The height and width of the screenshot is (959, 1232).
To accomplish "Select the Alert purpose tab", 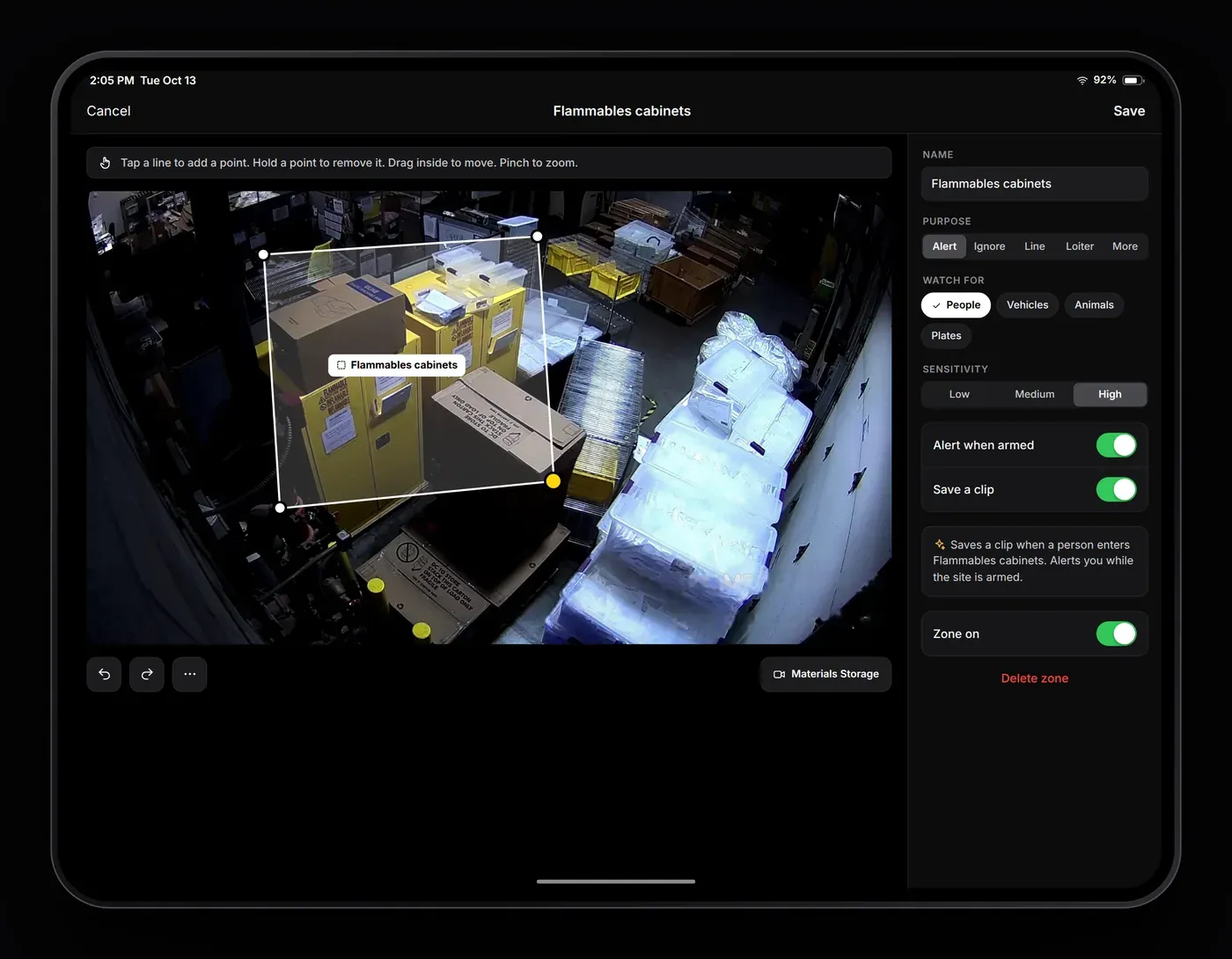I will point(944,246).
